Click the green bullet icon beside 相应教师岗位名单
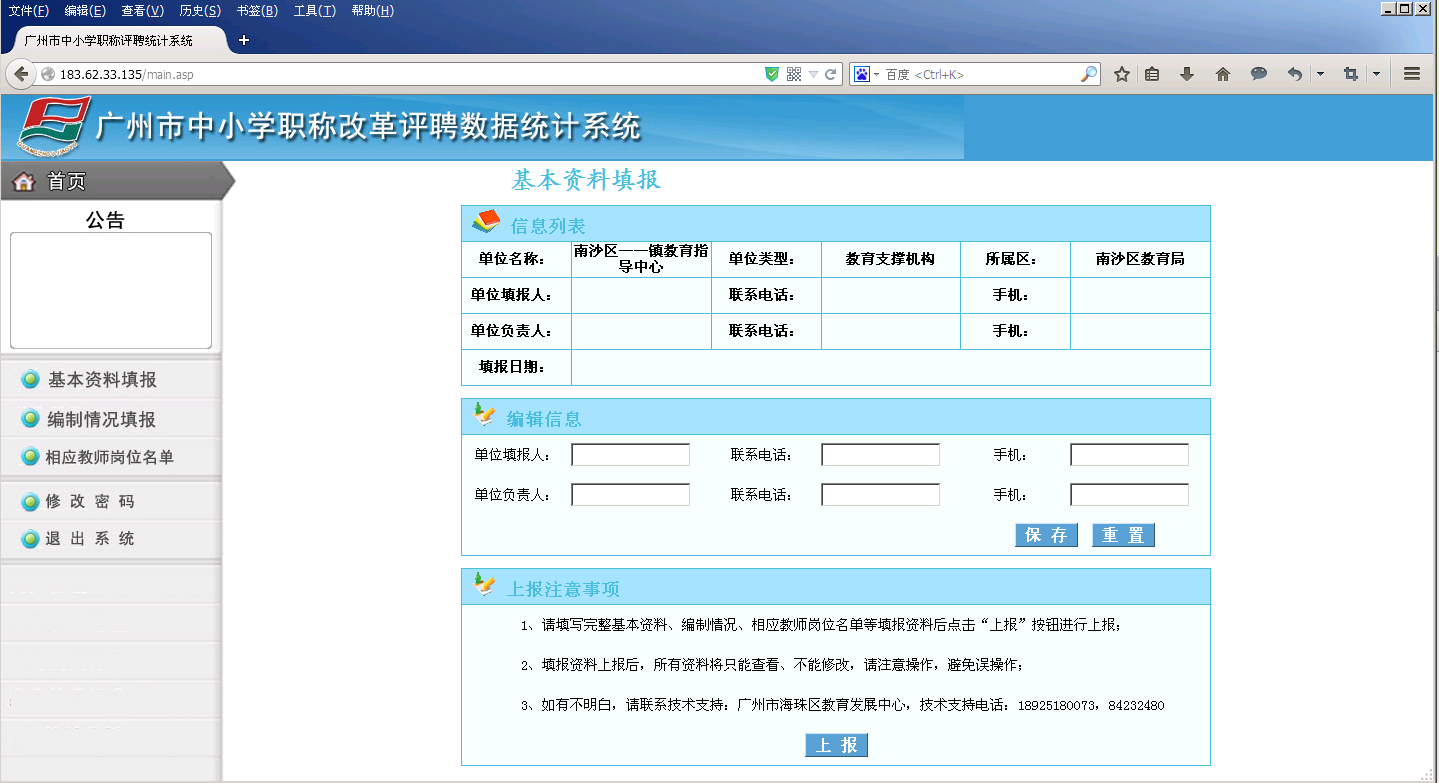Screen dimensions: 1439x783 pyautogui.click(x=31, y=457)
